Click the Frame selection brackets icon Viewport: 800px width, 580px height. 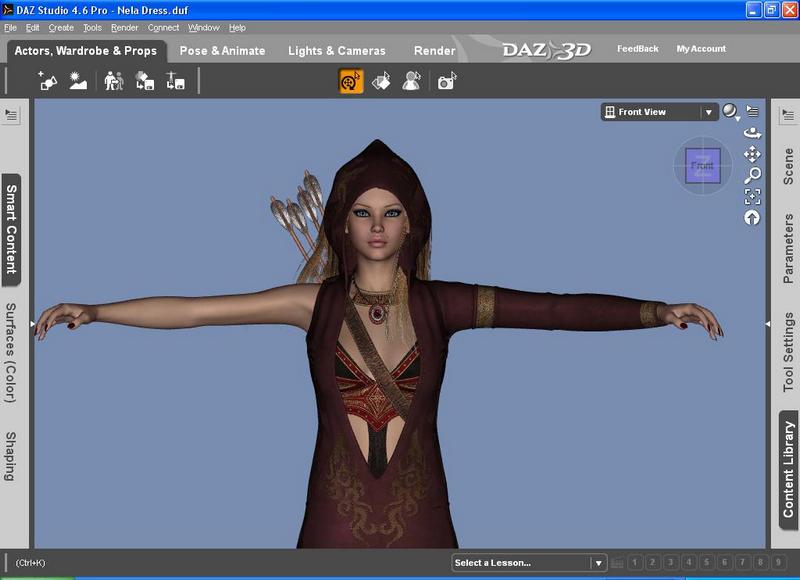click(752, 196)
